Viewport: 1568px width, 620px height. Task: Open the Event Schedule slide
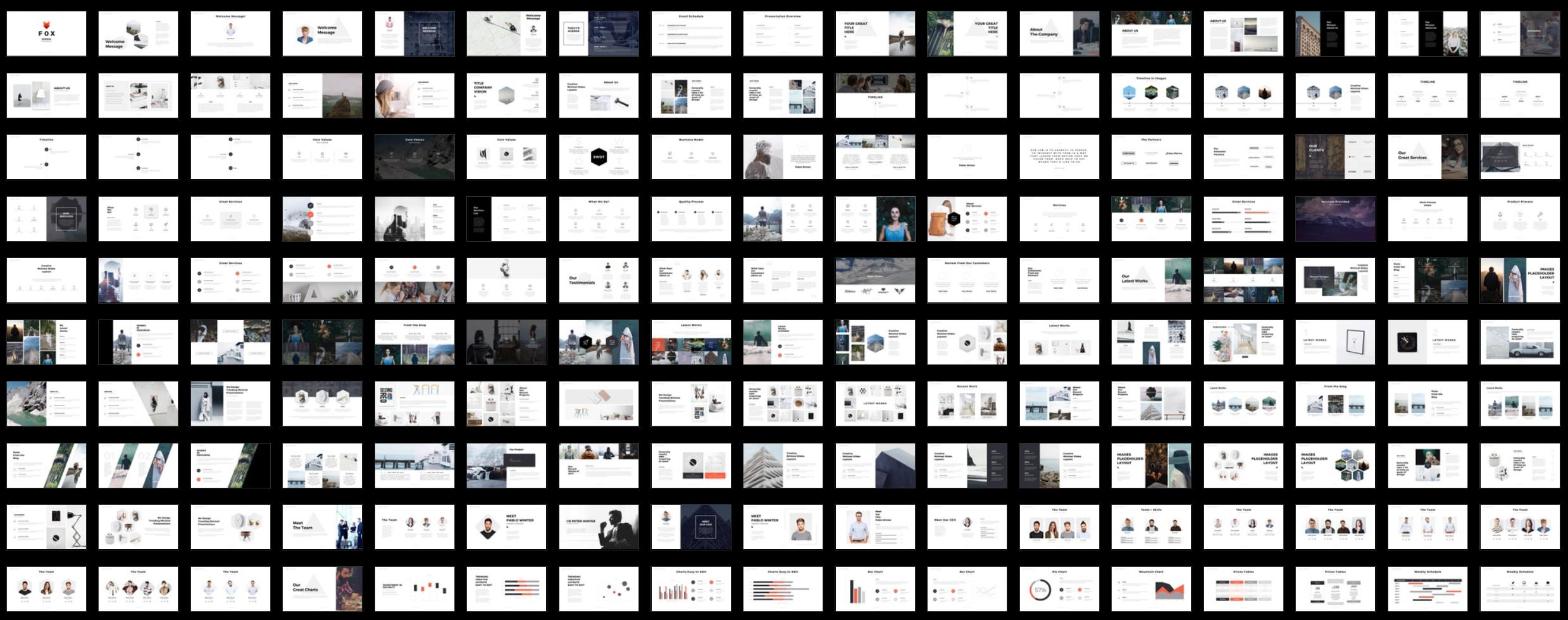[x=691, y=34]
